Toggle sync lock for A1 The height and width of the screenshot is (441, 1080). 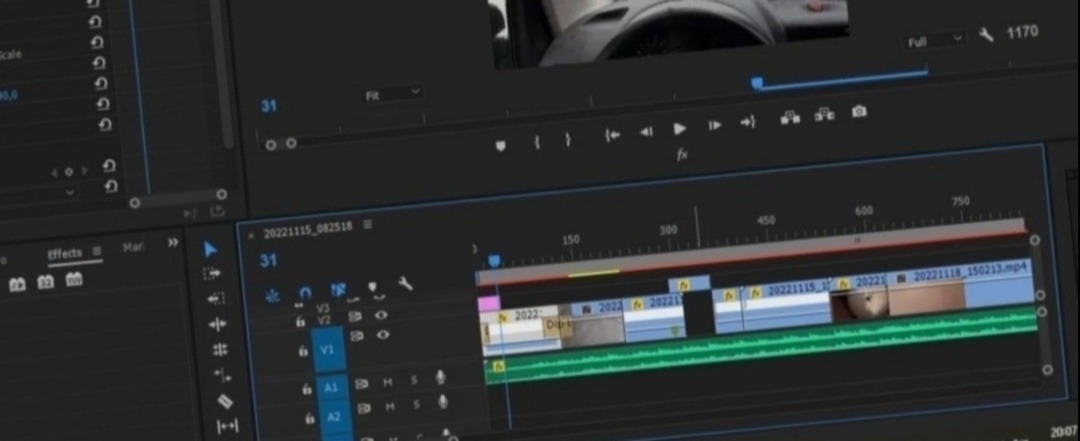[363, 384]
